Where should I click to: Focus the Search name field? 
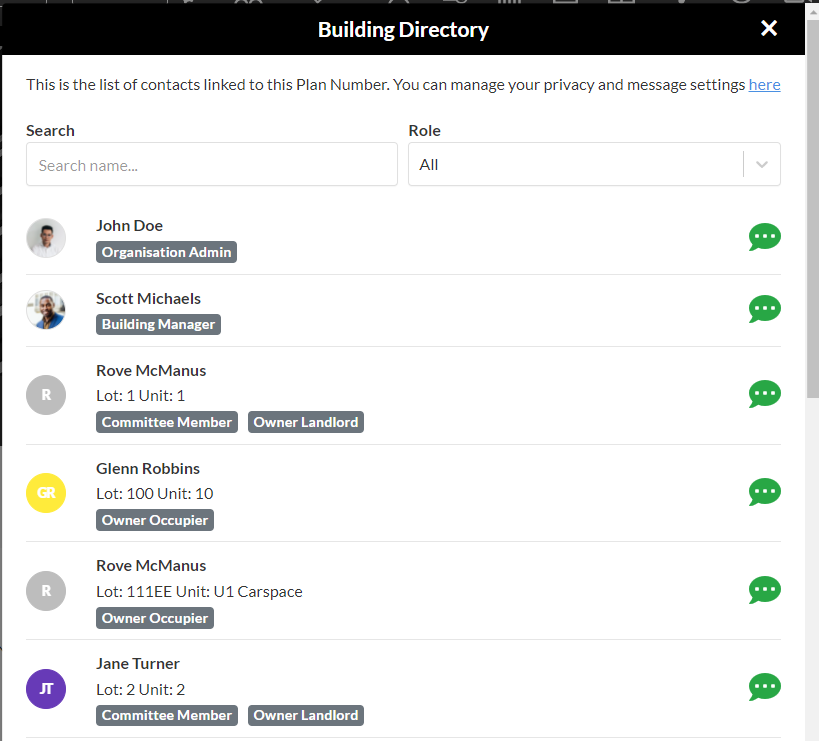[x=212, y=164]
